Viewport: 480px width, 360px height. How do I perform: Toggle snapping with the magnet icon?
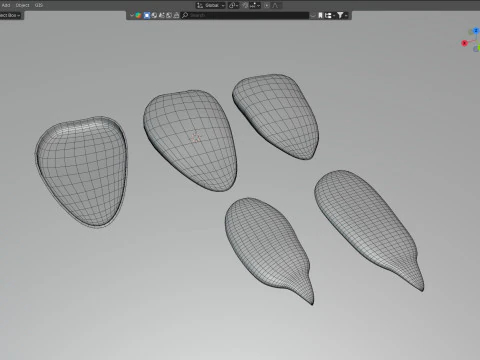tap(245, 5)
